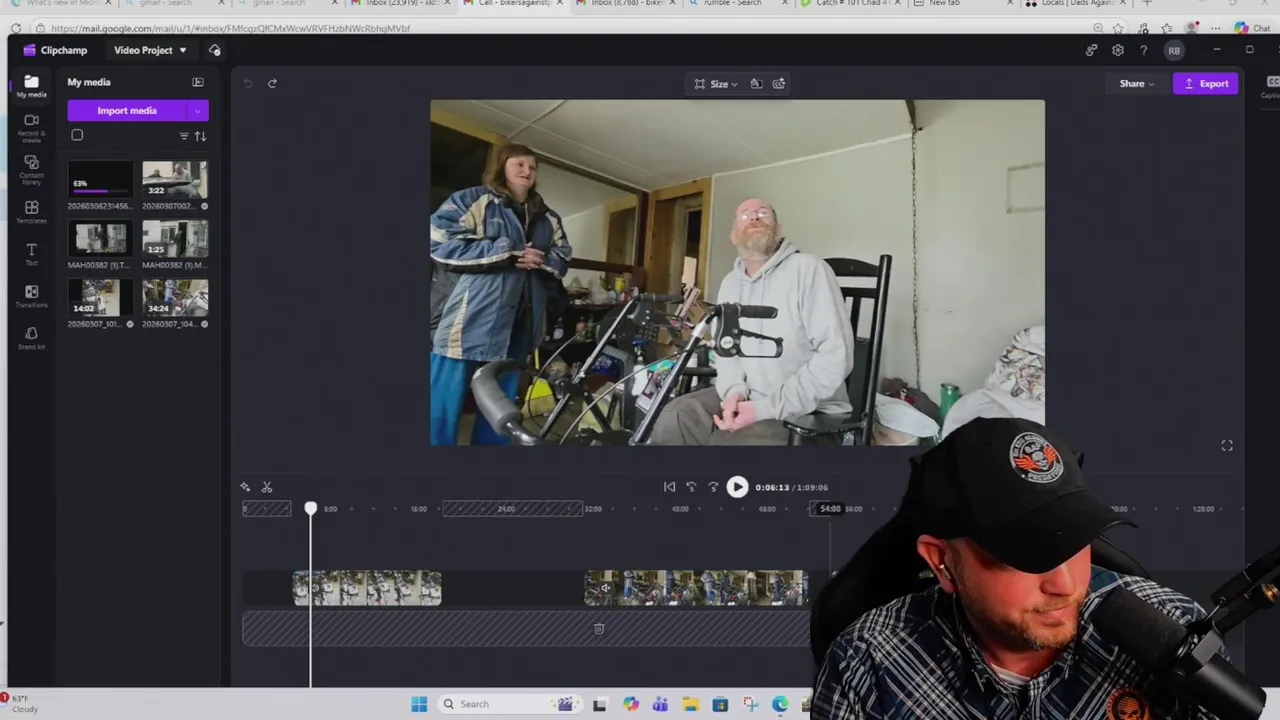Screen dimensions: 1280x720
Task: Click the Export button
Action: (x=1206, y=84)
